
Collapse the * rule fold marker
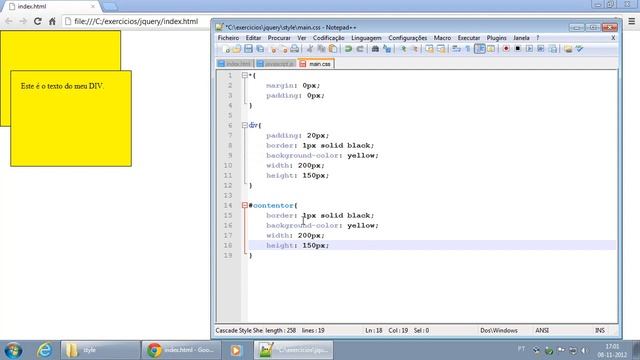click(244, 75)
